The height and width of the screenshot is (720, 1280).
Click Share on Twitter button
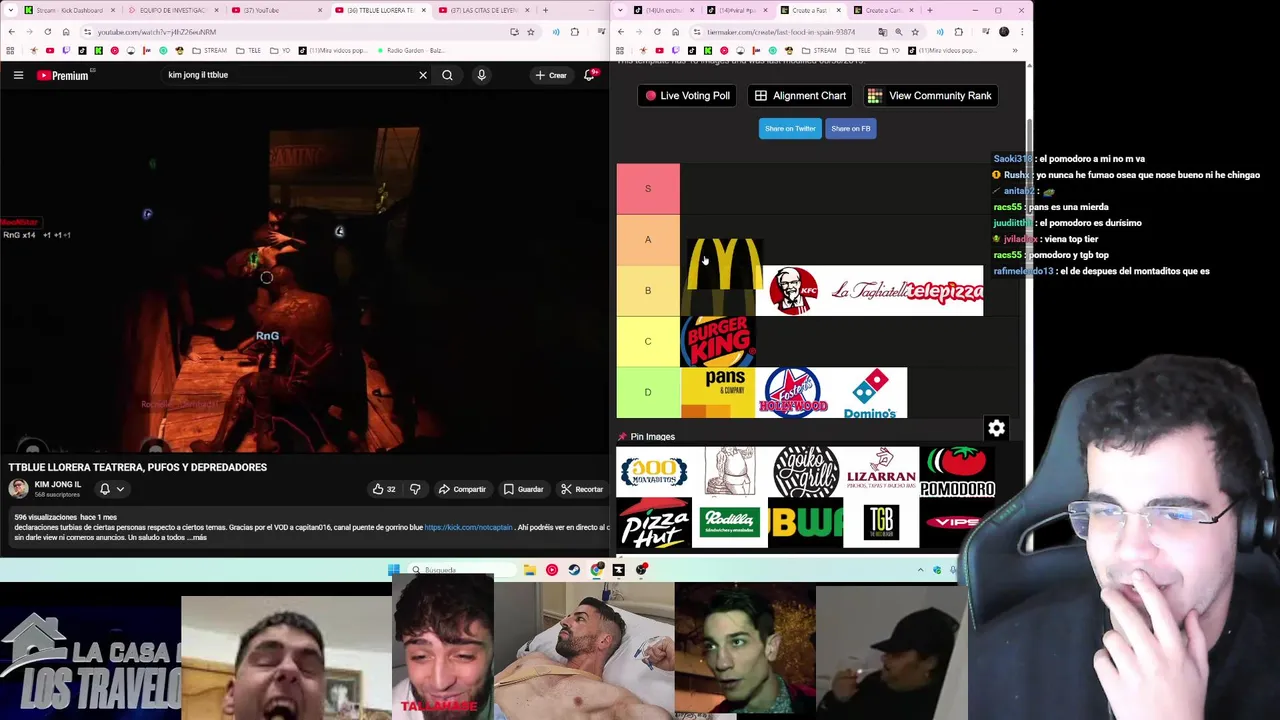tap(790, 128)
